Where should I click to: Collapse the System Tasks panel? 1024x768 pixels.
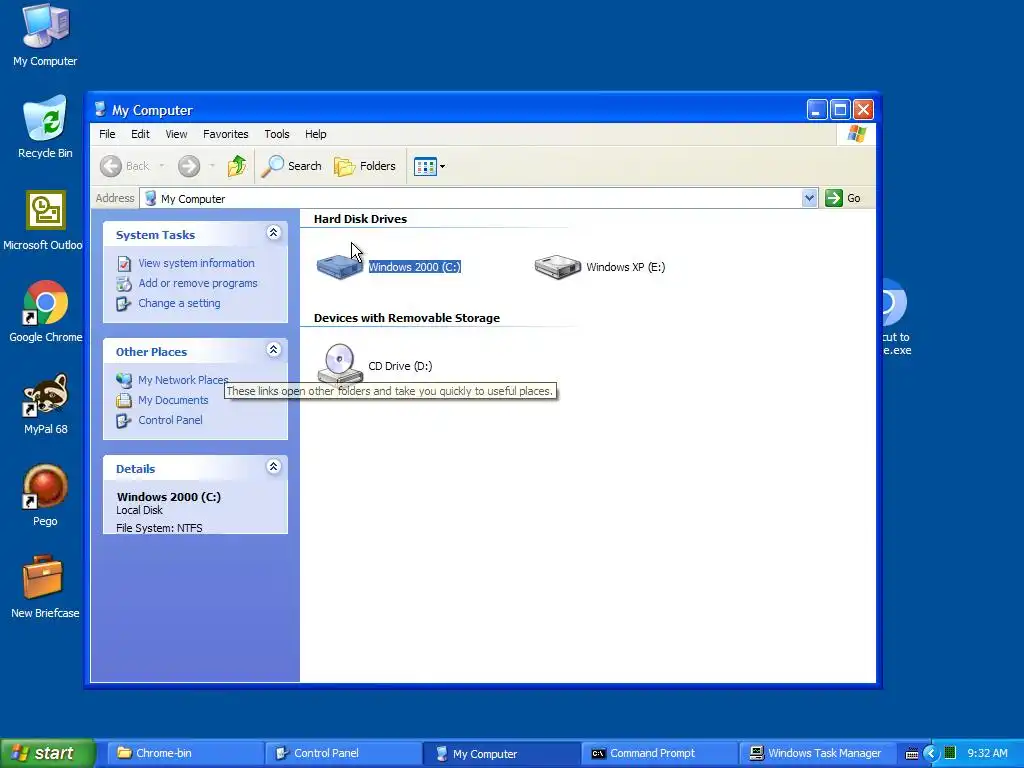point(274,232)
